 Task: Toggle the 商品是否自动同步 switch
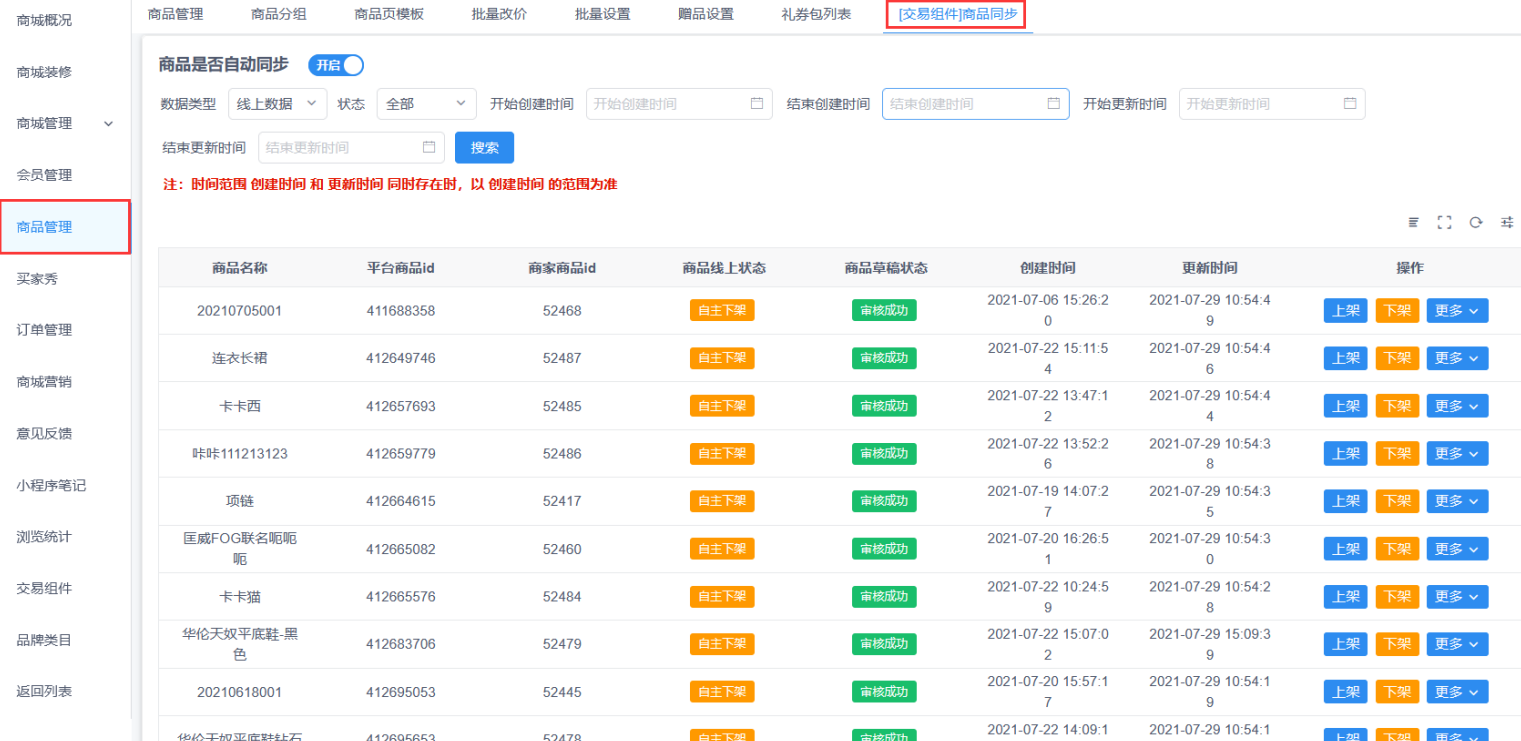point(336,65)
